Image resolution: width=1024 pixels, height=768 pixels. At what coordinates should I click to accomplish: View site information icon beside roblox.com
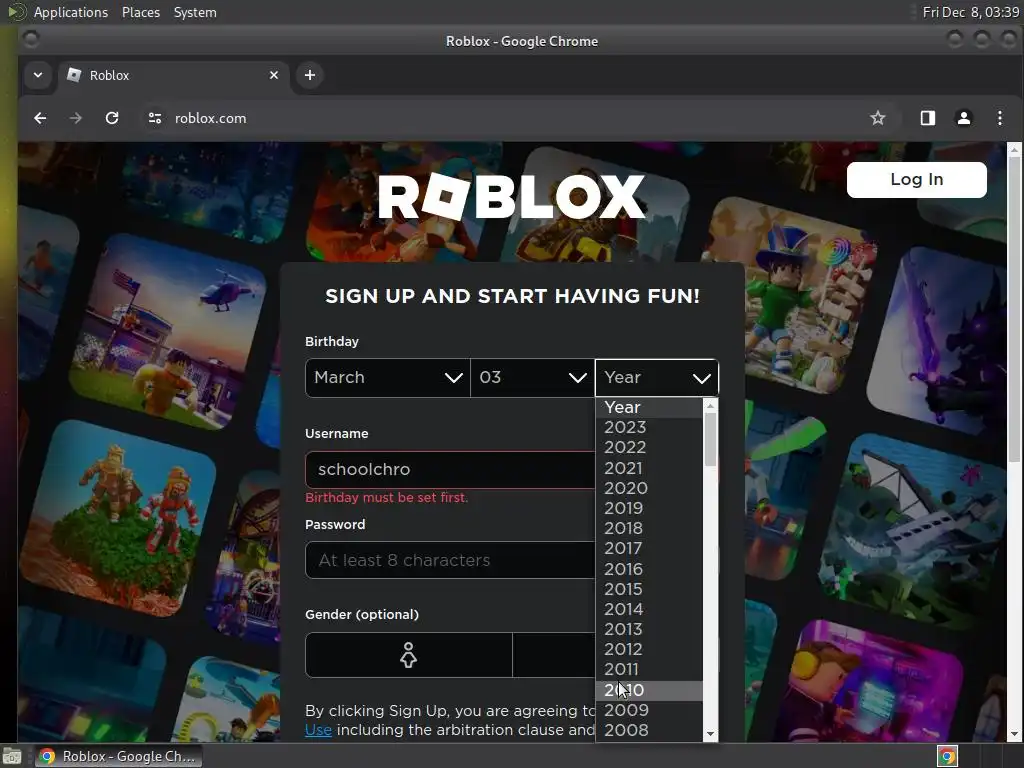tap(155, 118)
